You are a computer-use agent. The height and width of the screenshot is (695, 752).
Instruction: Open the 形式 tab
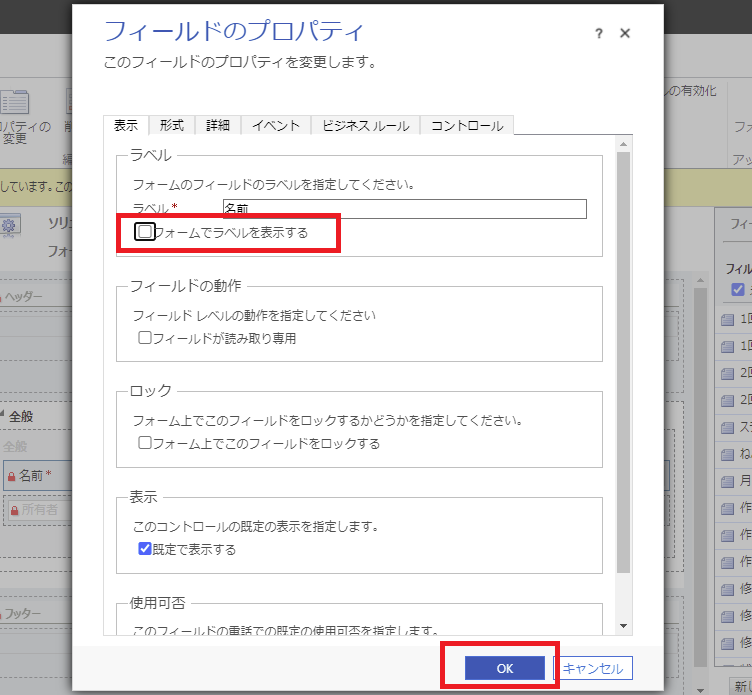172,126
